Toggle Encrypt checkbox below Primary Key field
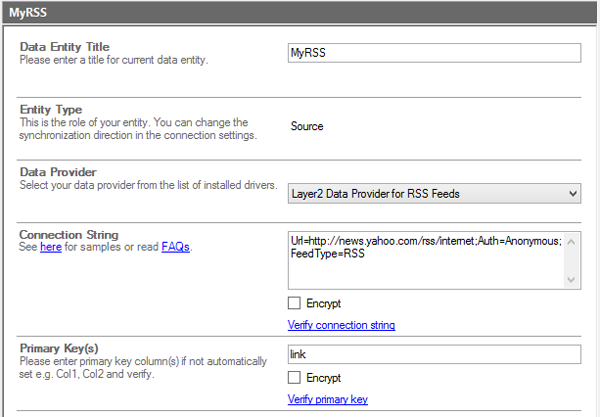 (x=294, y=378)
